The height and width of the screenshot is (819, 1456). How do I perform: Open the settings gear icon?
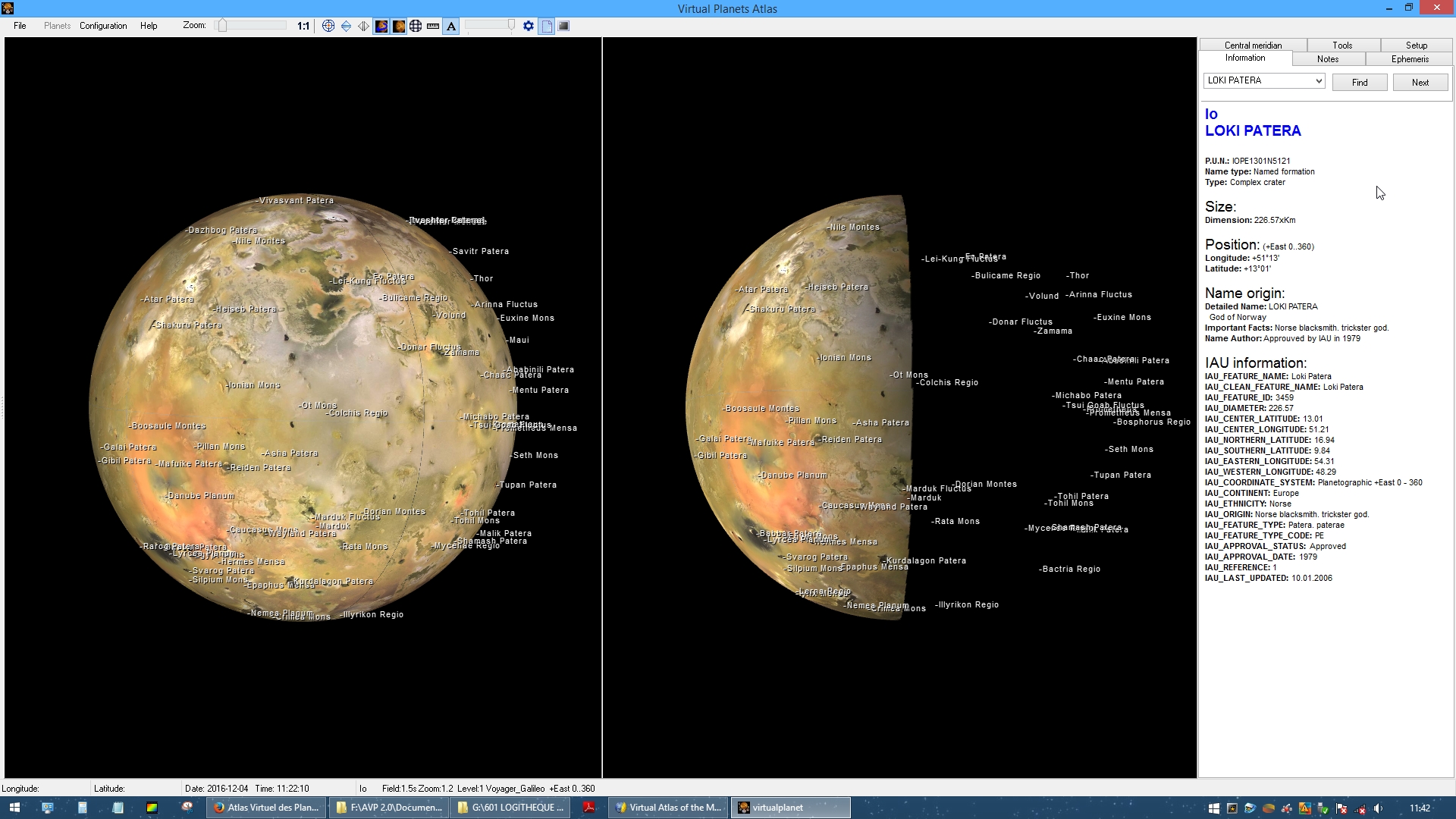coord(528,25)
